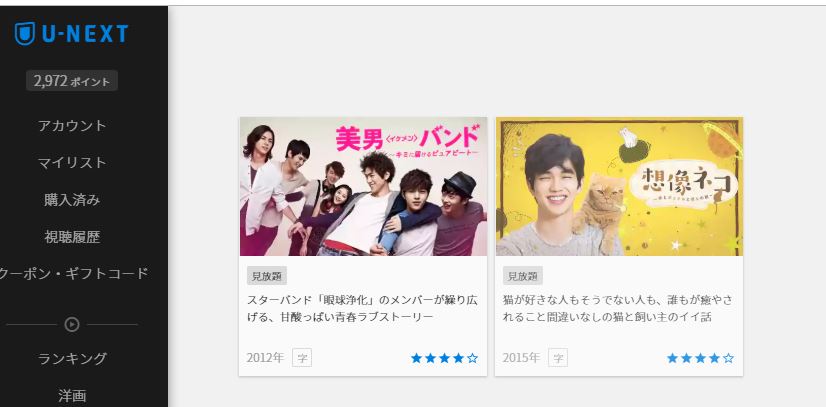Open マイリスト in the sidebar
826x407 pixels.
(72, 163)
